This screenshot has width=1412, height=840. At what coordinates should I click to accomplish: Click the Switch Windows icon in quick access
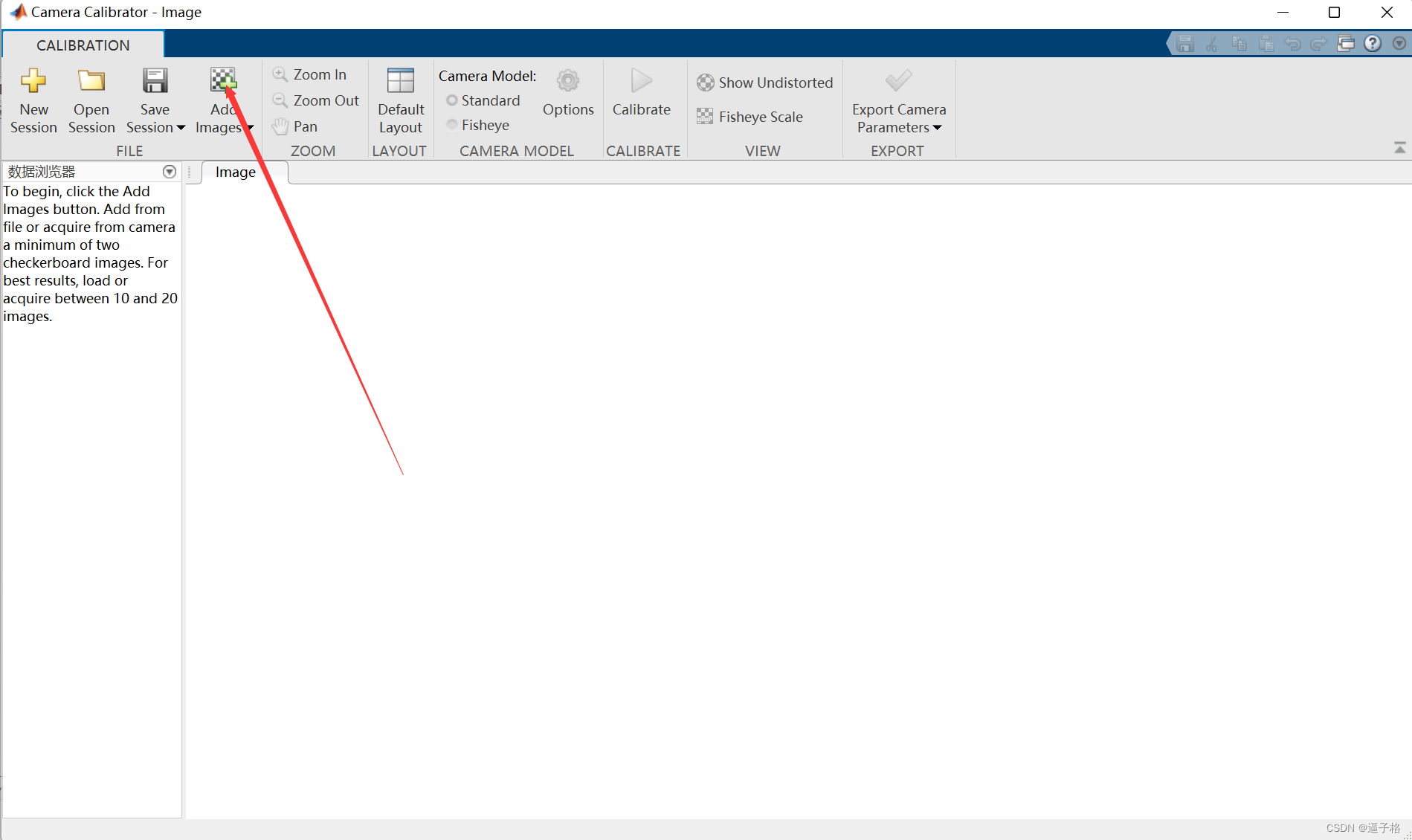pos(1346,44)
